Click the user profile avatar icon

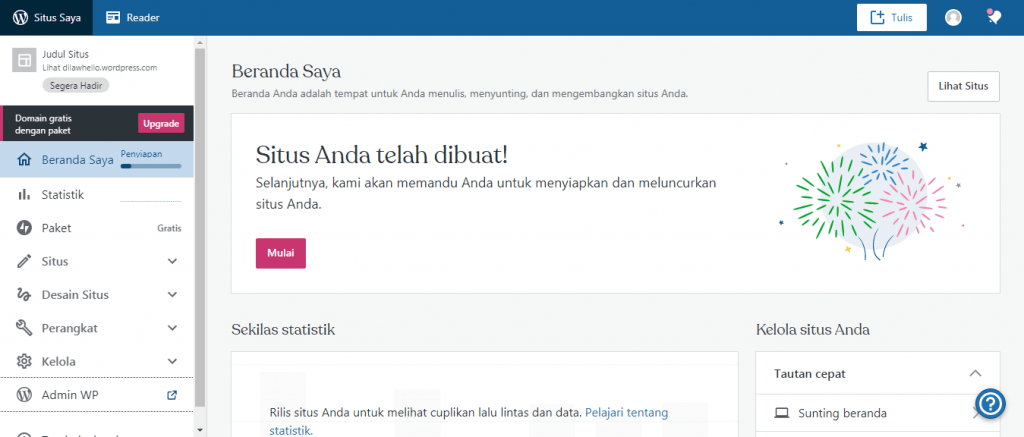[953, 17]
